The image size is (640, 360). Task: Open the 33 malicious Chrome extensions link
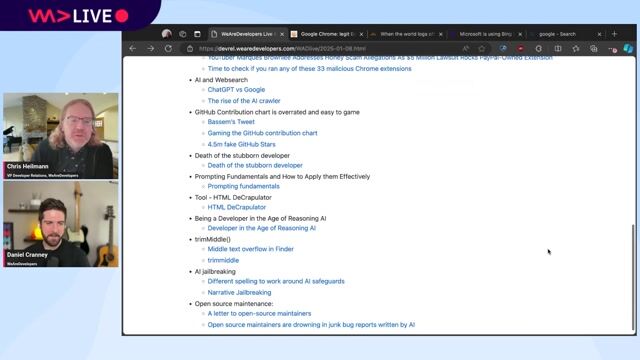(309, 69)
